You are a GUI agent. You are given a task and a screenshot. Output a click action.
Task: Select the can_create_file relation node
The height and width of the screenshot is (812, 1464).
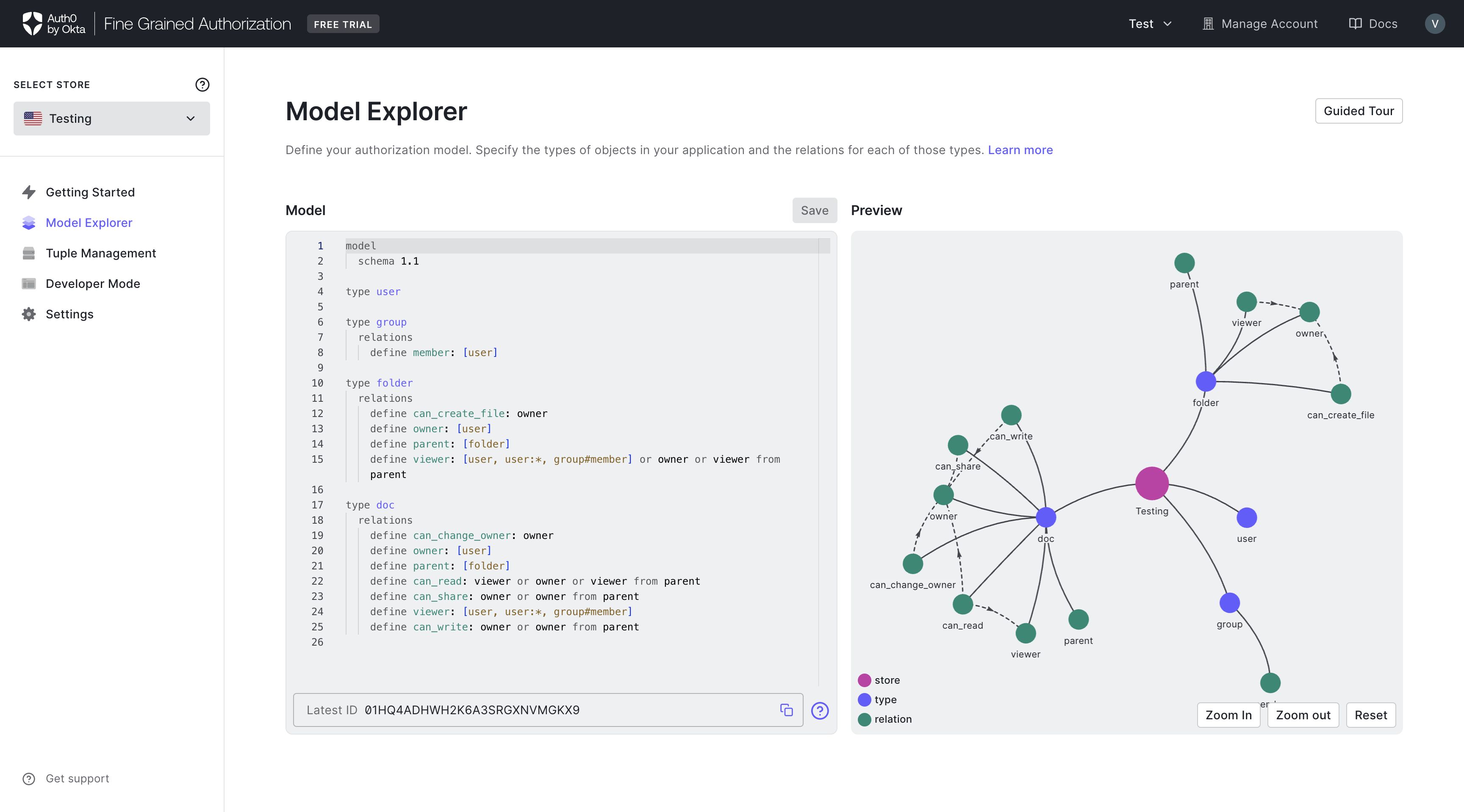(1341, 393)
